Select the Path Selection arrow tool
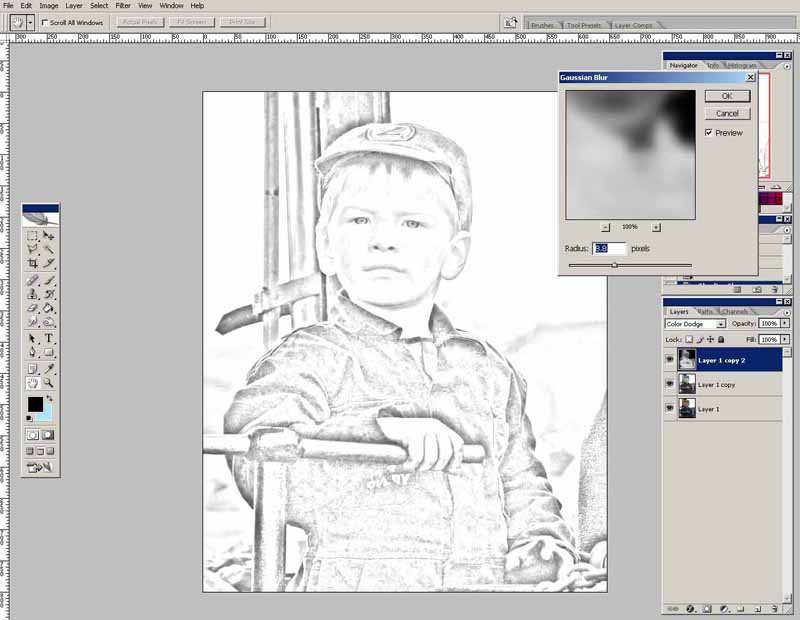The width and height of the screenshot is (800, 620). tap(33, 338)
